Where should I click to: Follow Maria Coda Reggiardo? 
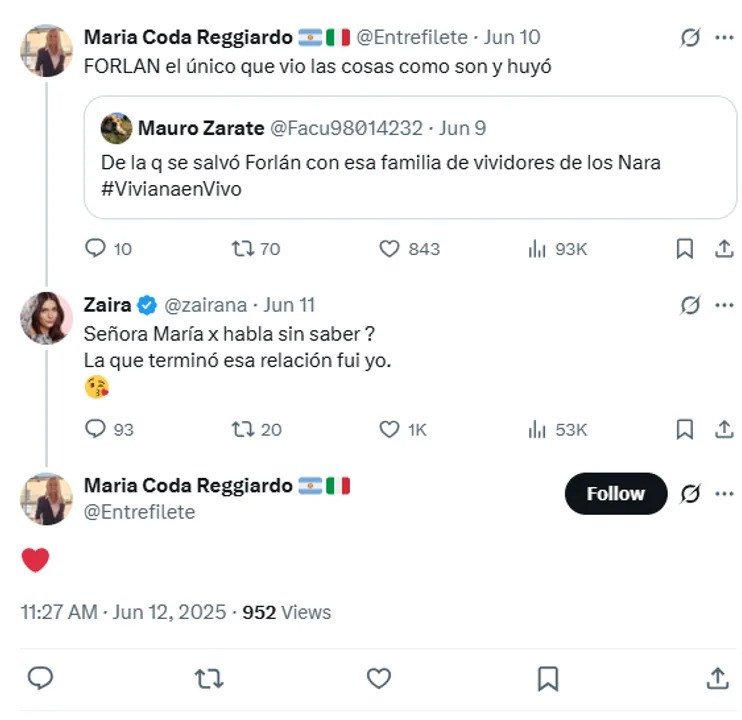tap(615, 493)
